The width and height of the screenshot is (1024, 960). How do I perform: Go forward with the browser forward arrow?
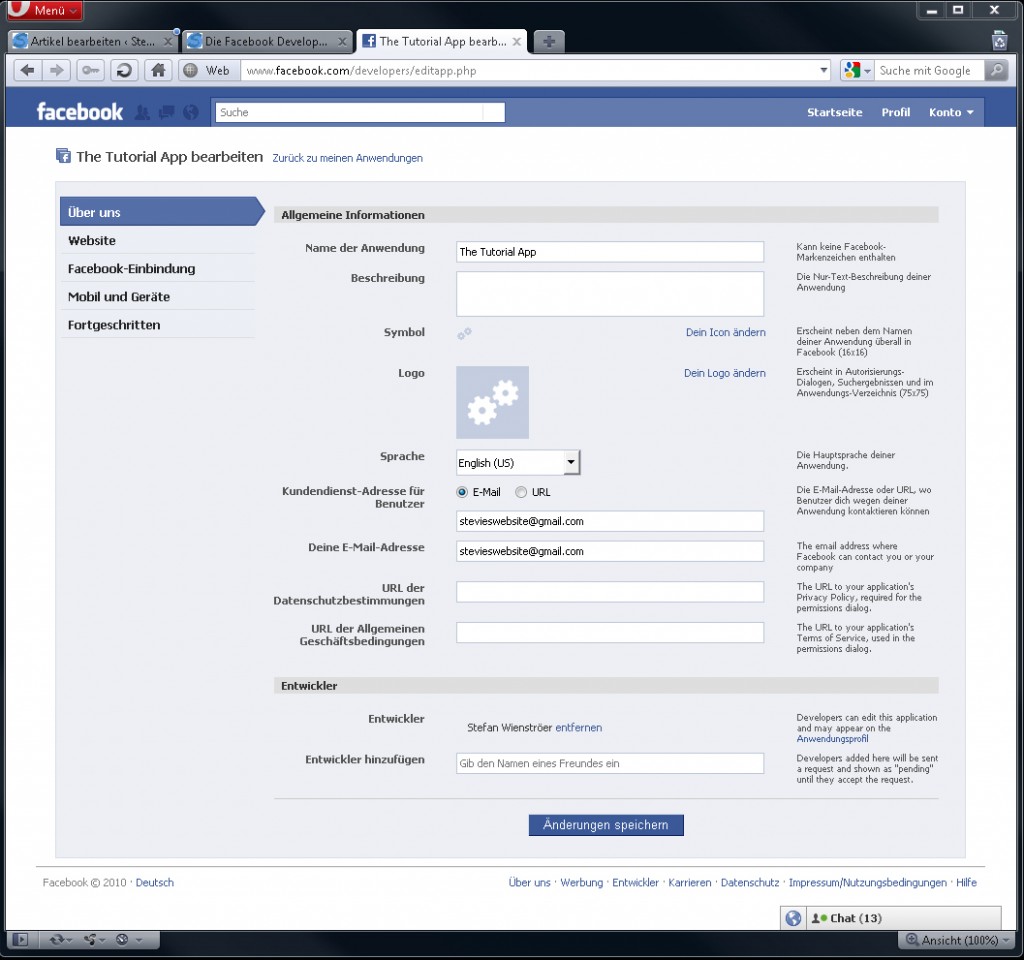tap(57, 70)
